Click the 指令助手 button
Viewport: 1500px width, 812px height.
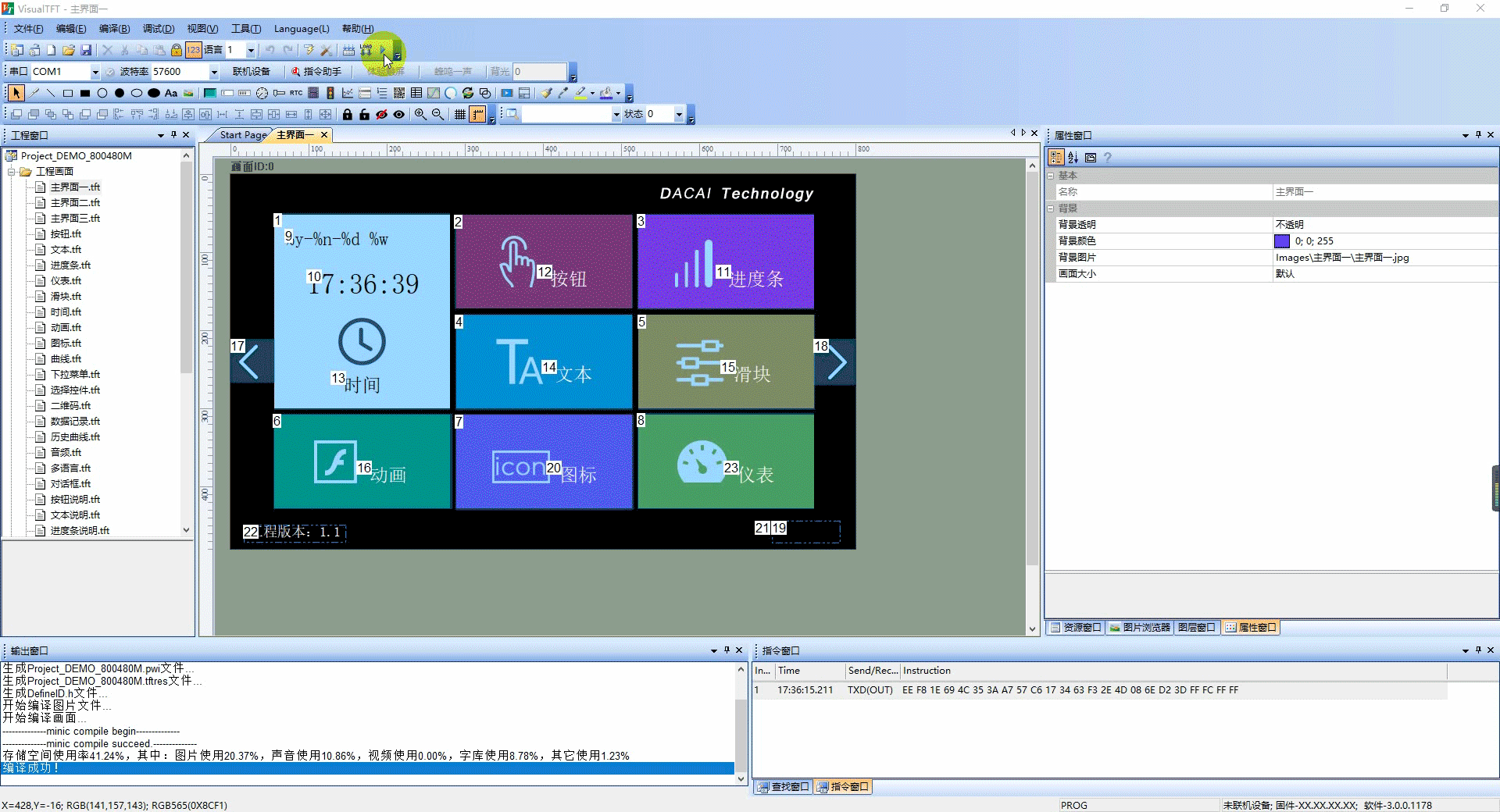[x=316, y=72]
